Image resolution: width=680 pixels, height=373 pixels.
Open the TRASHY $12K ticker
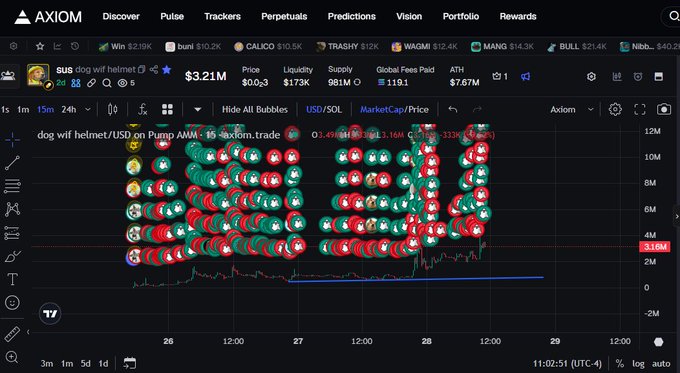(347, 46)
